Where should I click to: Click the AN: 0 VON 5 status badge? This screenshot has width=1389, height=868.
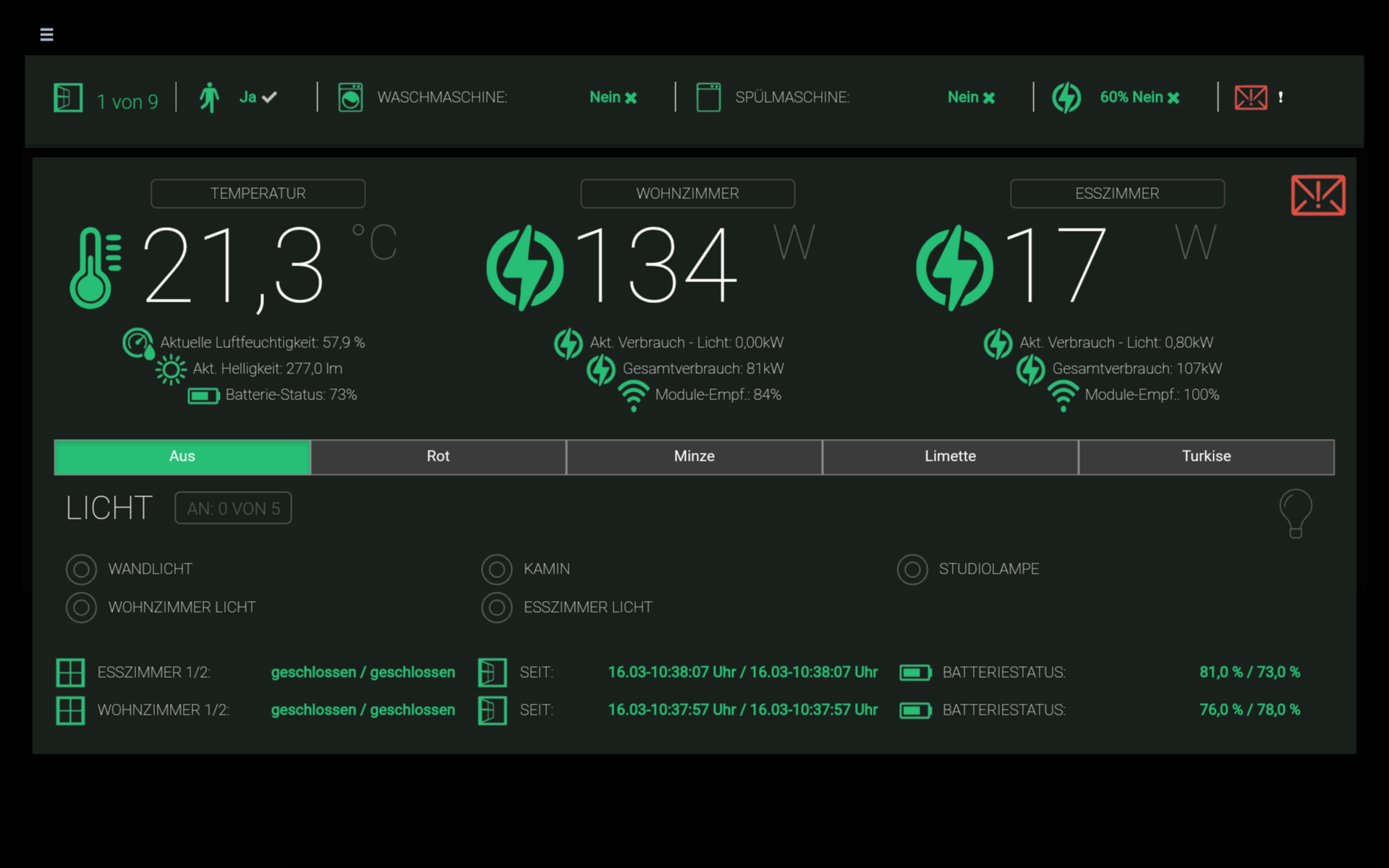[x=232, y=508]
